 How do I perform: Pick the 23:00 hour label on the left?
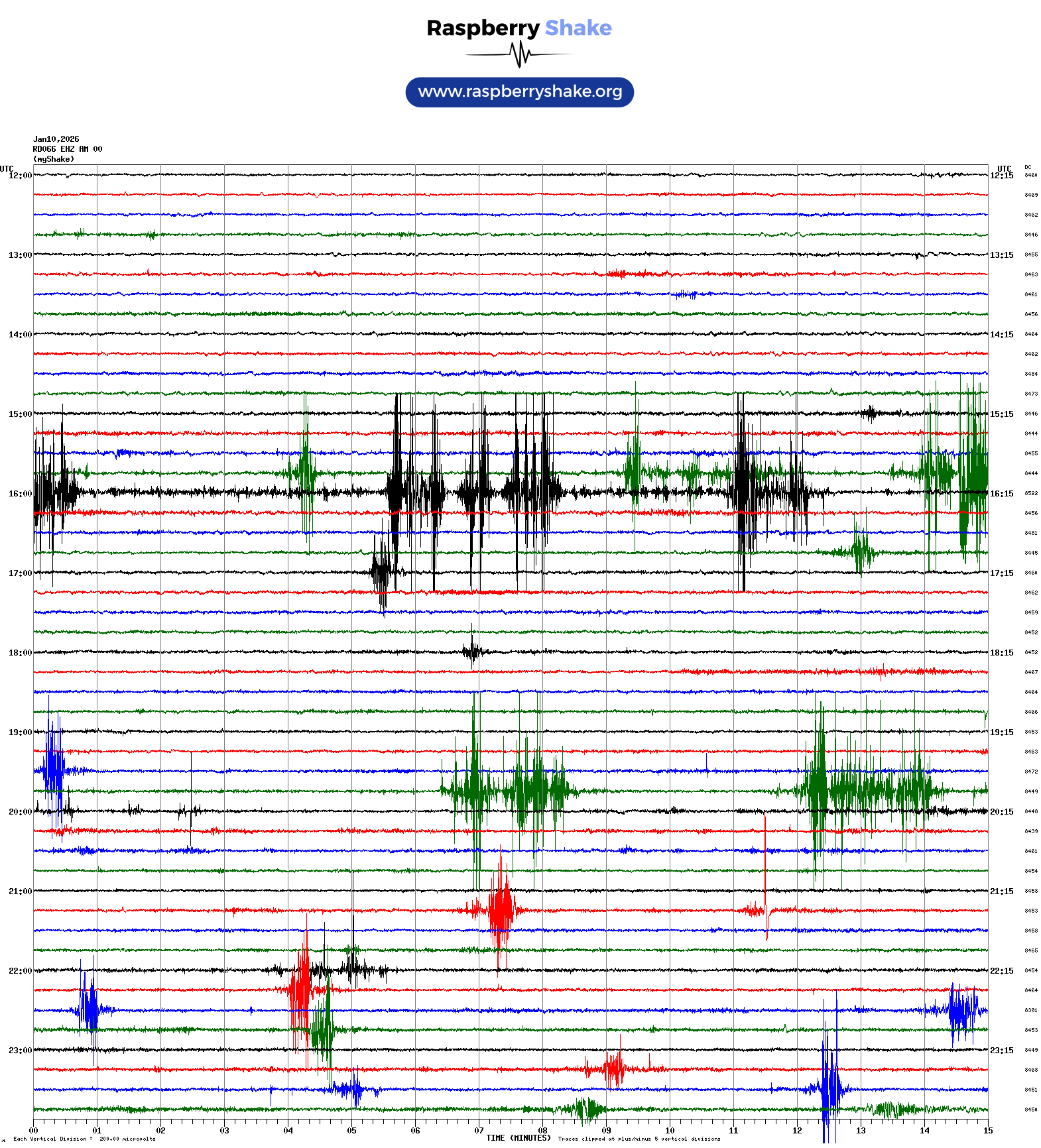coord(20,1051)
